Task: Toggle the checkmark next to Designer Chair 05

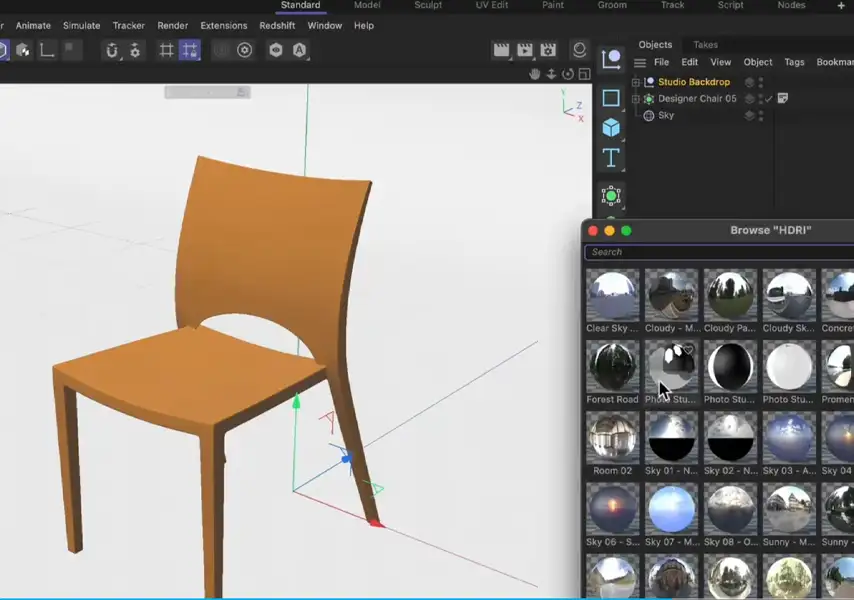Action: 768,97
